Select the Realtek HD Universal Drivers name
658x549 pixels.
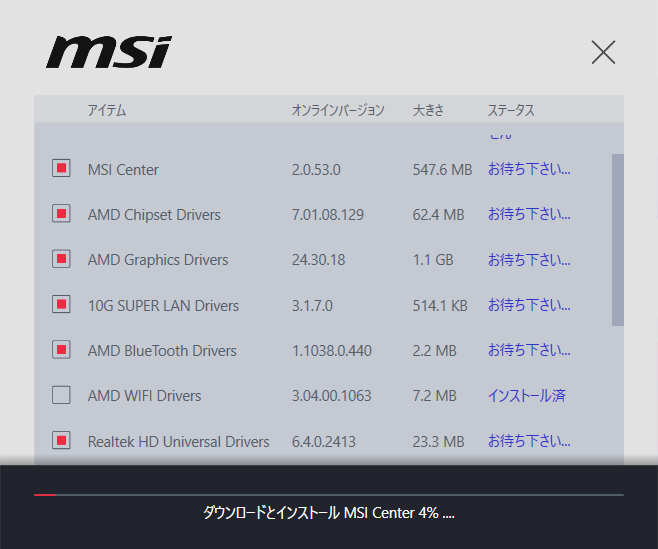point(178,442)
